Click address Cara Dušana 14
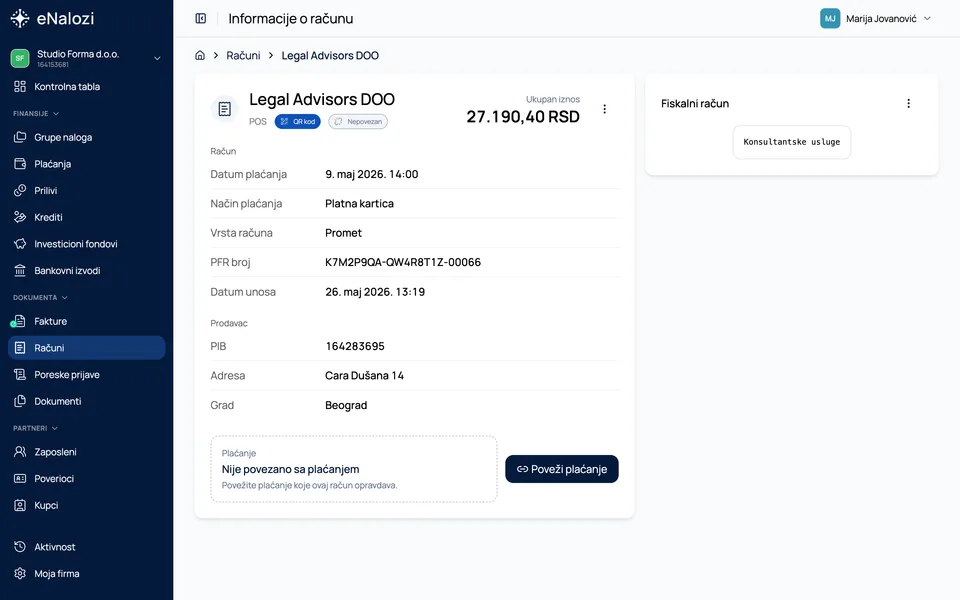 pos(364,375)
